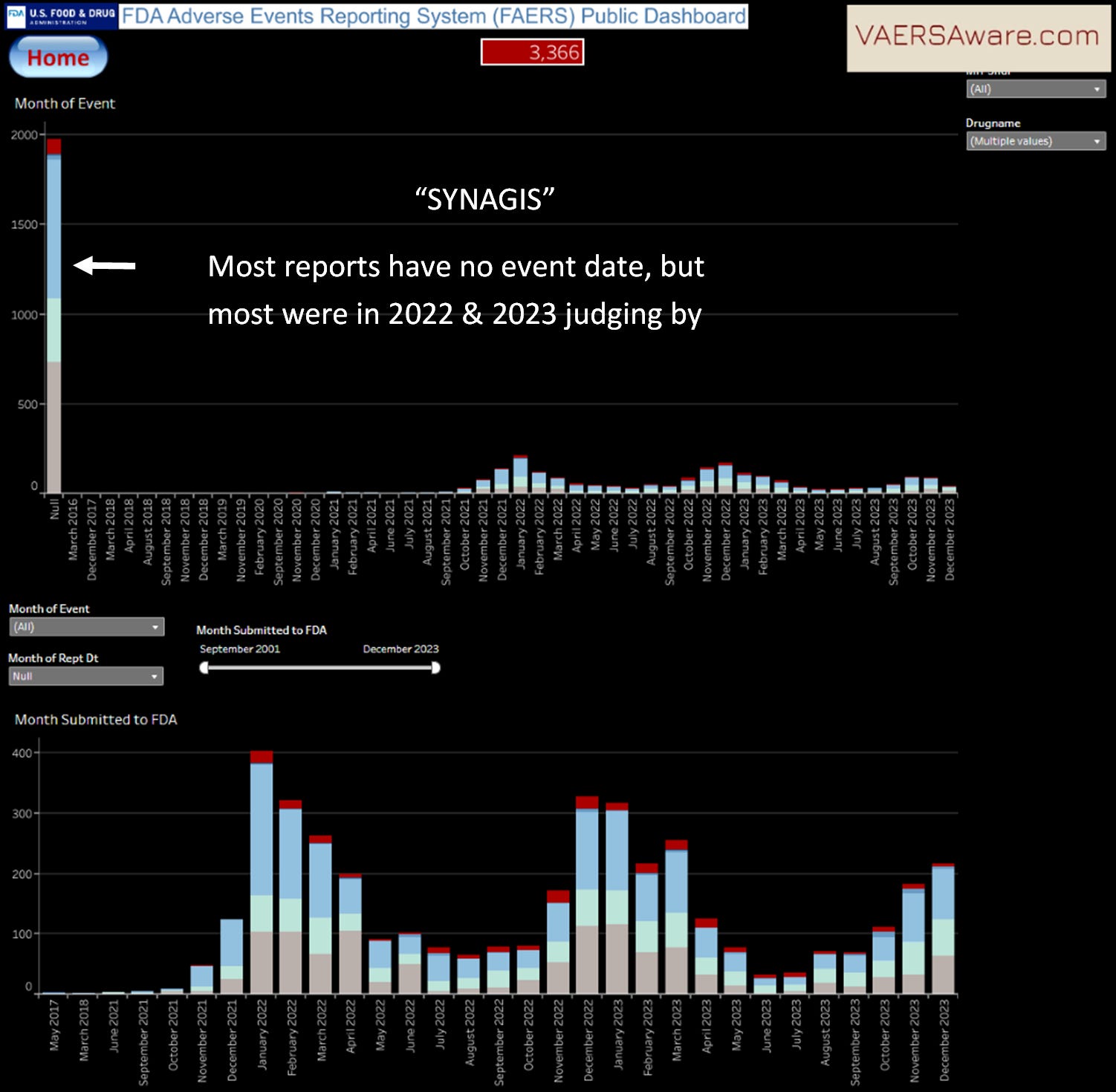Click the Null bar in Month of Event chart

click(53, 316)
